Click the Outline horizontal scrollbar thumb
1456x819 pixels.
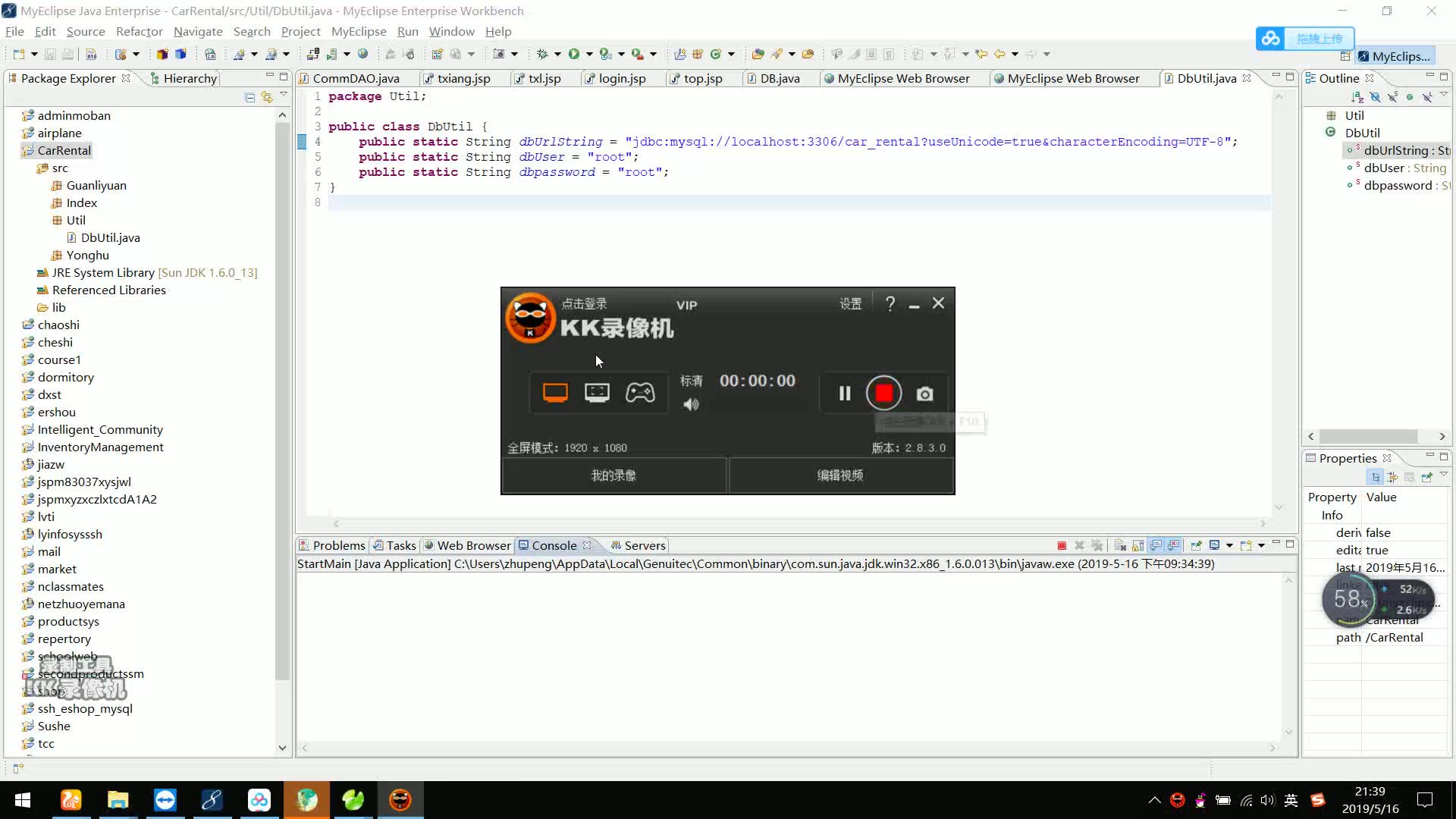1369,436
